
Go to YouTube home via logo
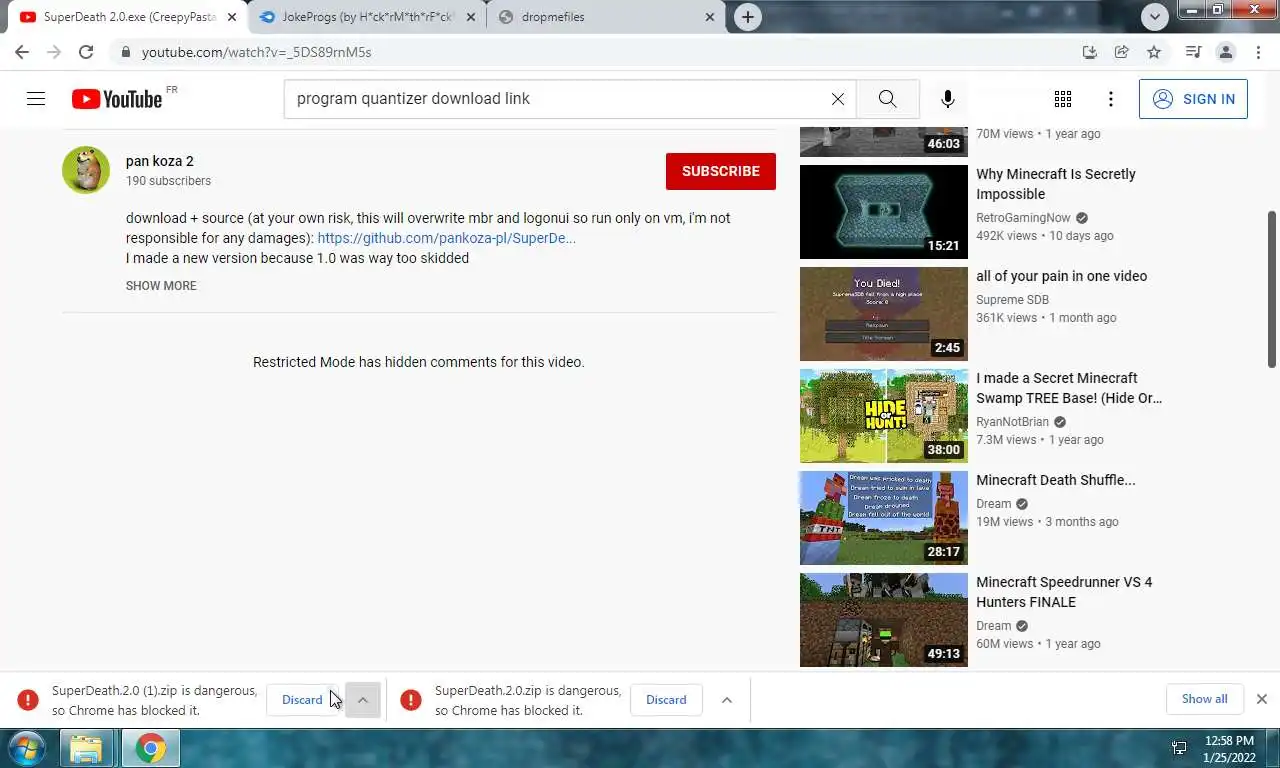[x=117, y=98]
